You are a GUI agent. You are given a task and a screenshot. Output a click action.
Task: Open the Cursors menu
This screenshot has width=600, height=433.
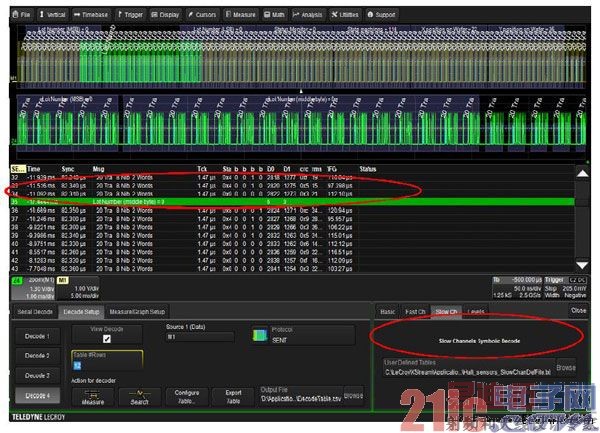[x=202, y=15]
